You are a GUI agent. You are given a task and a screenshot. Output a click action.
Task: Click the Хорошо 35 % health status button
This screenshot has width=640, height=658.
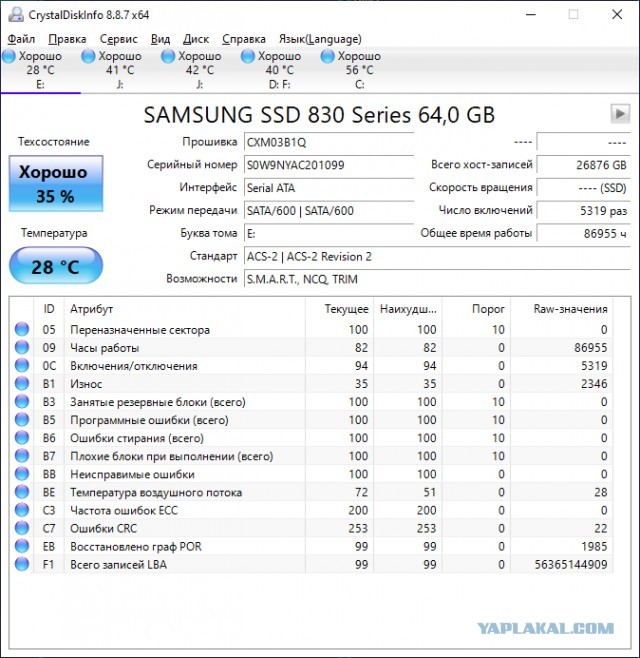coord(56,183)
